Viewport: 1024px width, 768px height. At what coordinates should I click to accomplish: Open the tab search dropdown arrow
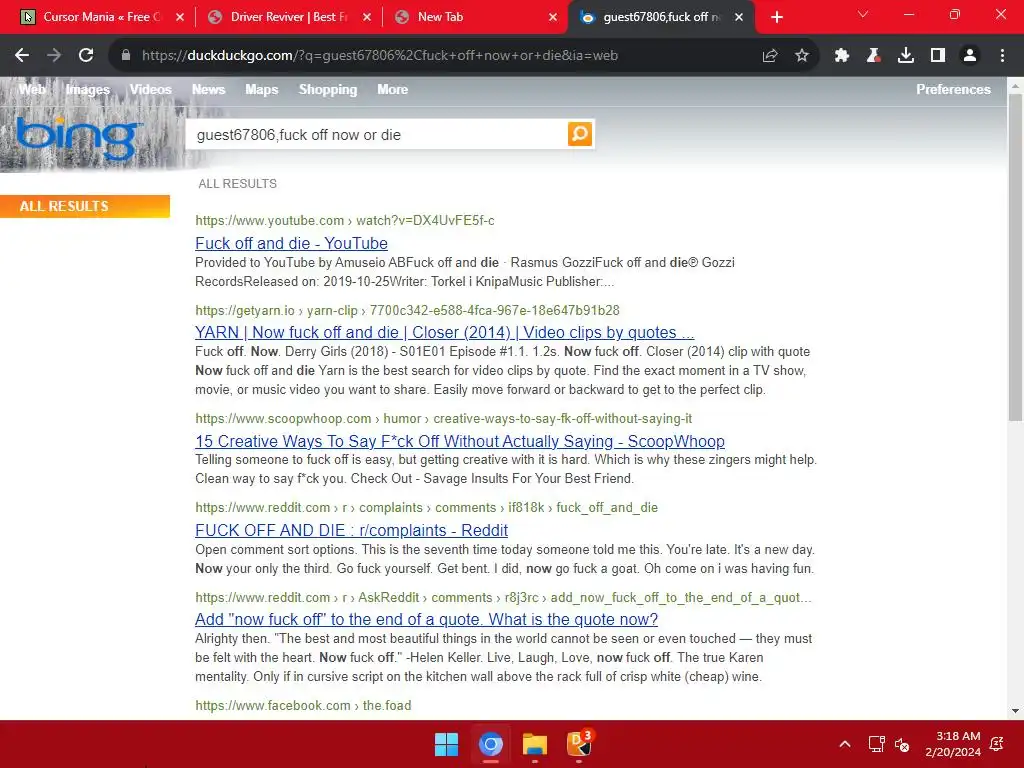(863, 14)
